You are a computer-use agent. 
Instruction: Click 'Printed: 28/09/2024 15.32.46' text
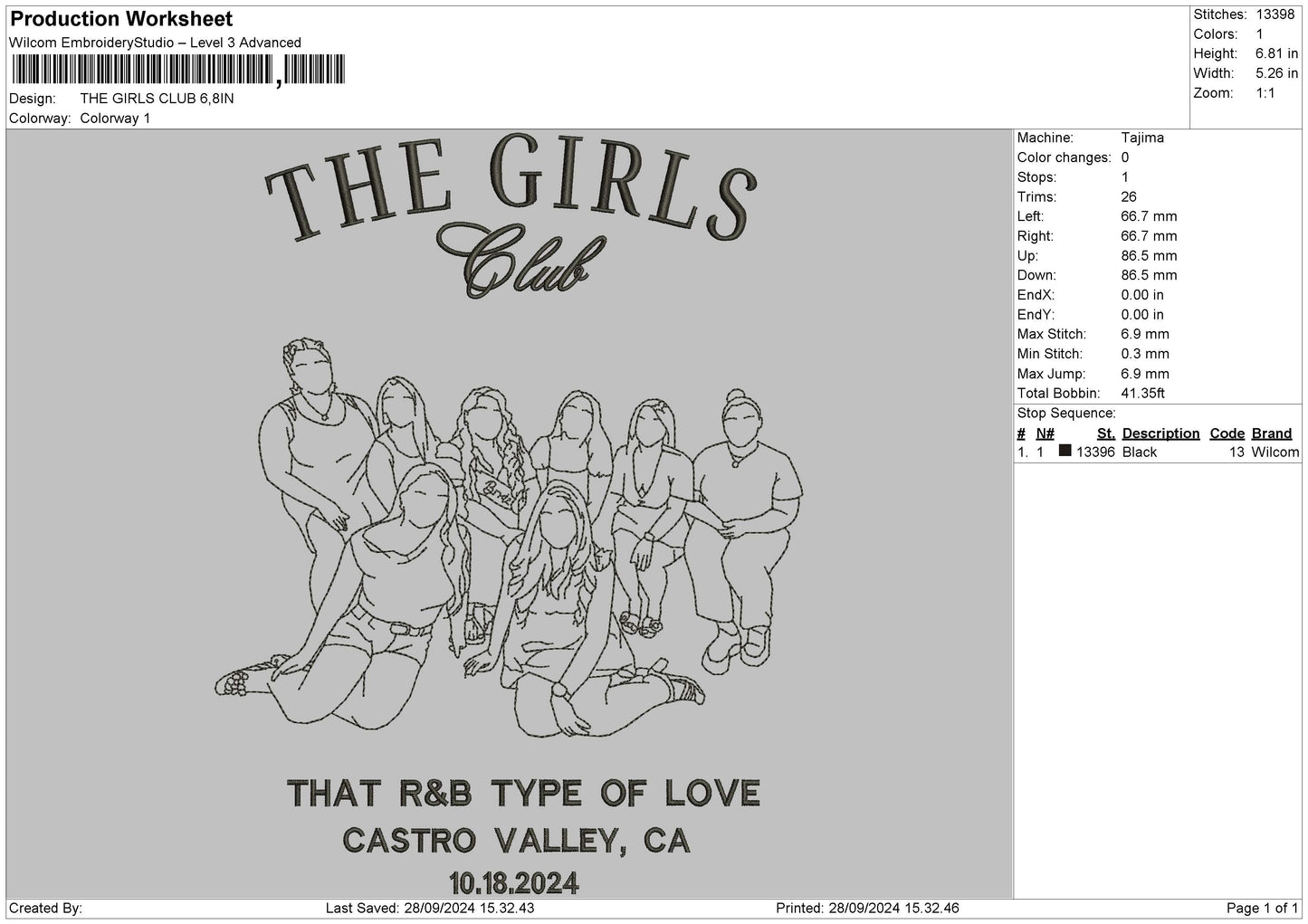tap(868, 908)
